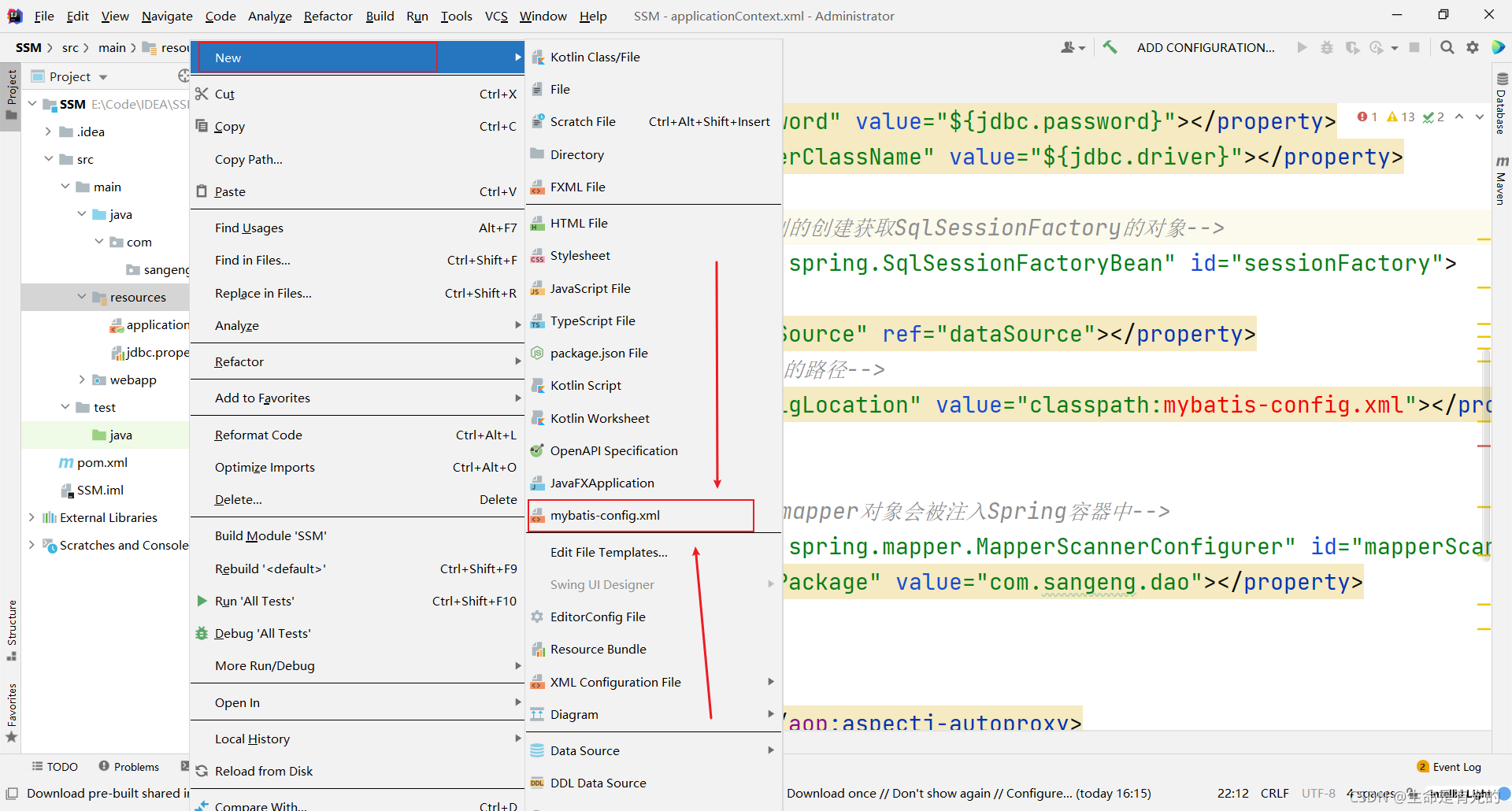Open IDE settings gear icon
Viewport: 1512px width, 811px height.
(x=1473, y=47)
